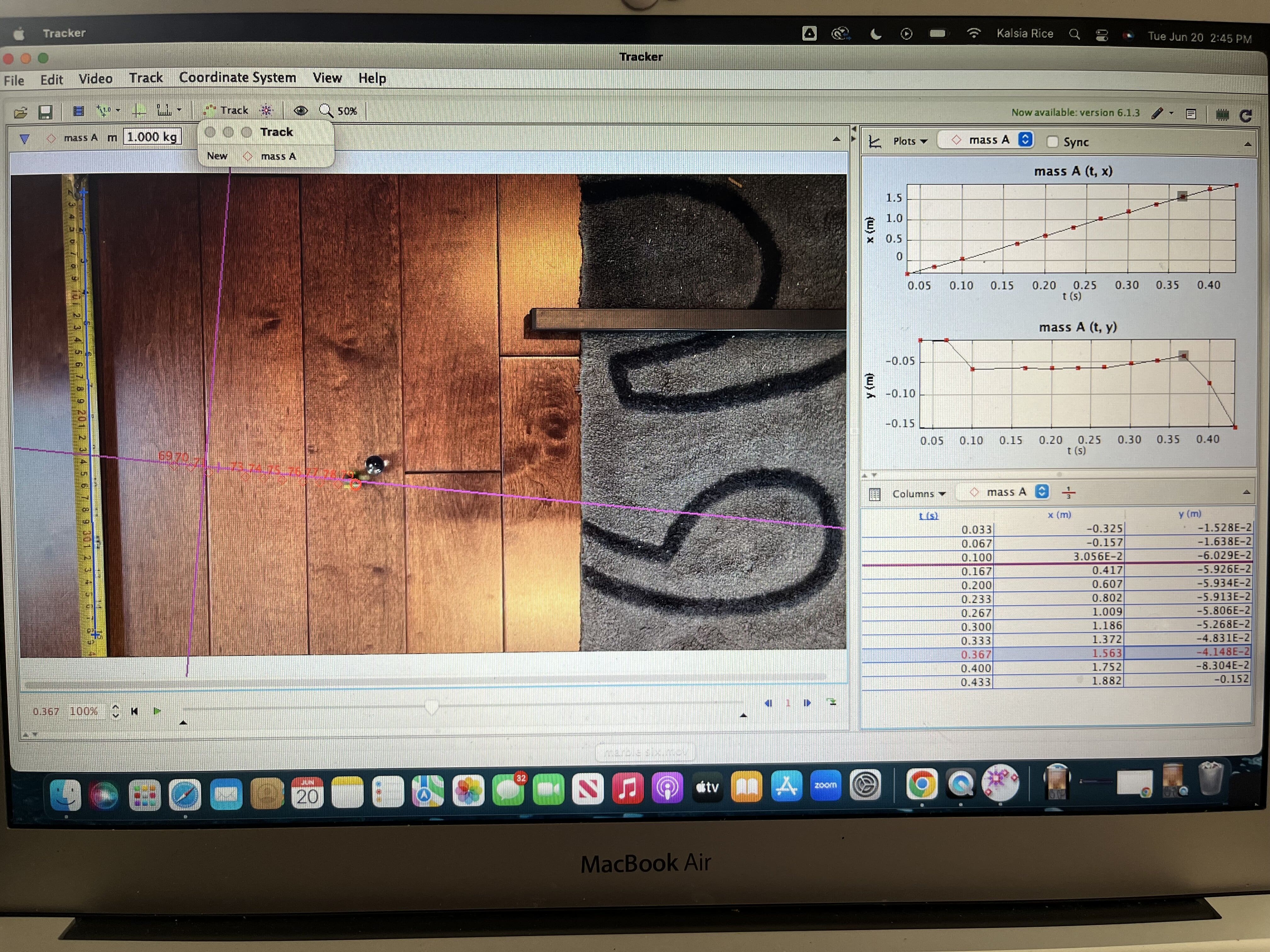1270x952 pixels.
Task: Open the Coordinate System menu
Action: [237, 77]
